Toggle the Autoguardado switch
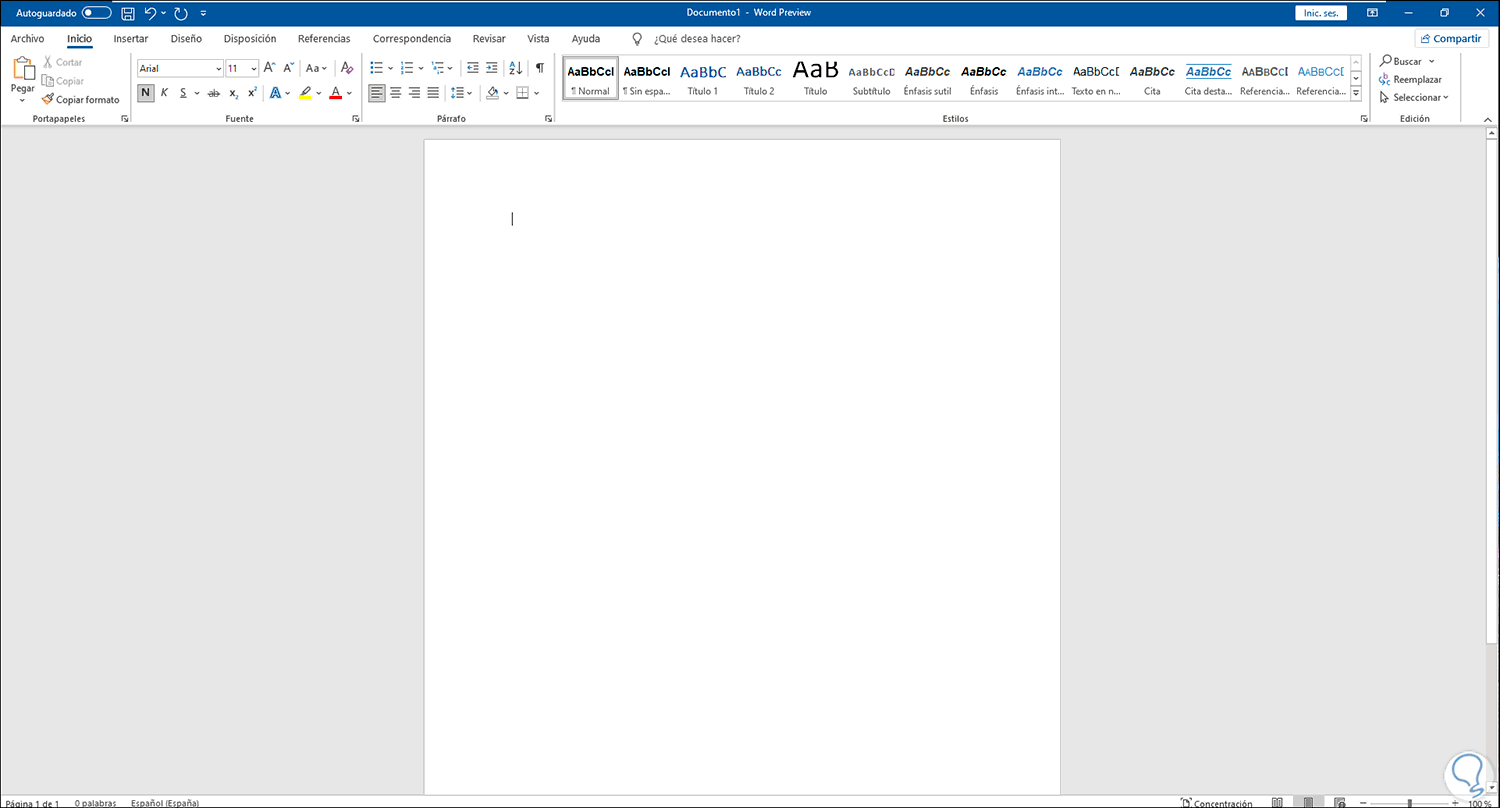This screenshot has height=808, width=1500. (96, 13)
